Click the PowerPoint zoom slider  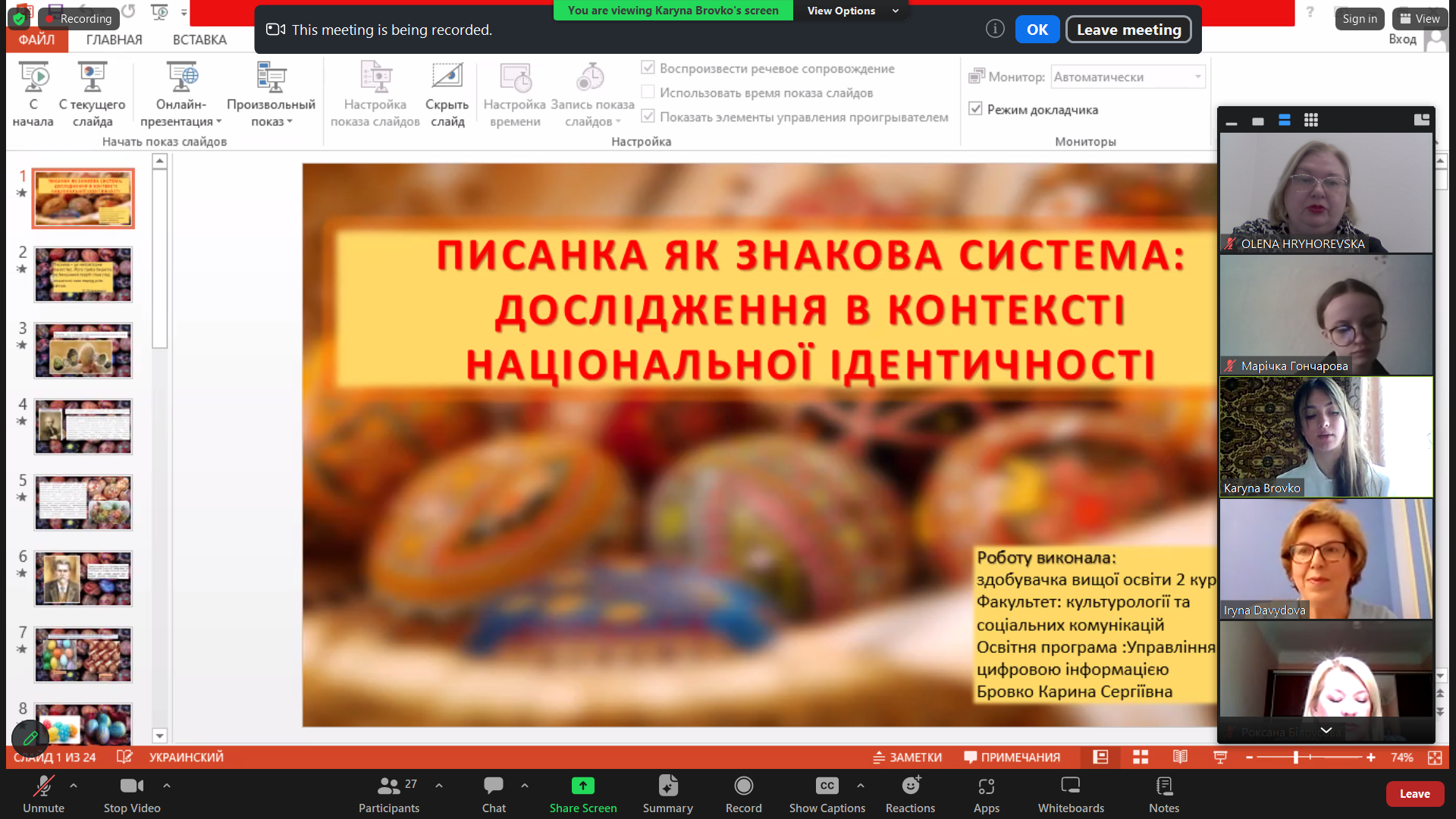coord(1296,757)
